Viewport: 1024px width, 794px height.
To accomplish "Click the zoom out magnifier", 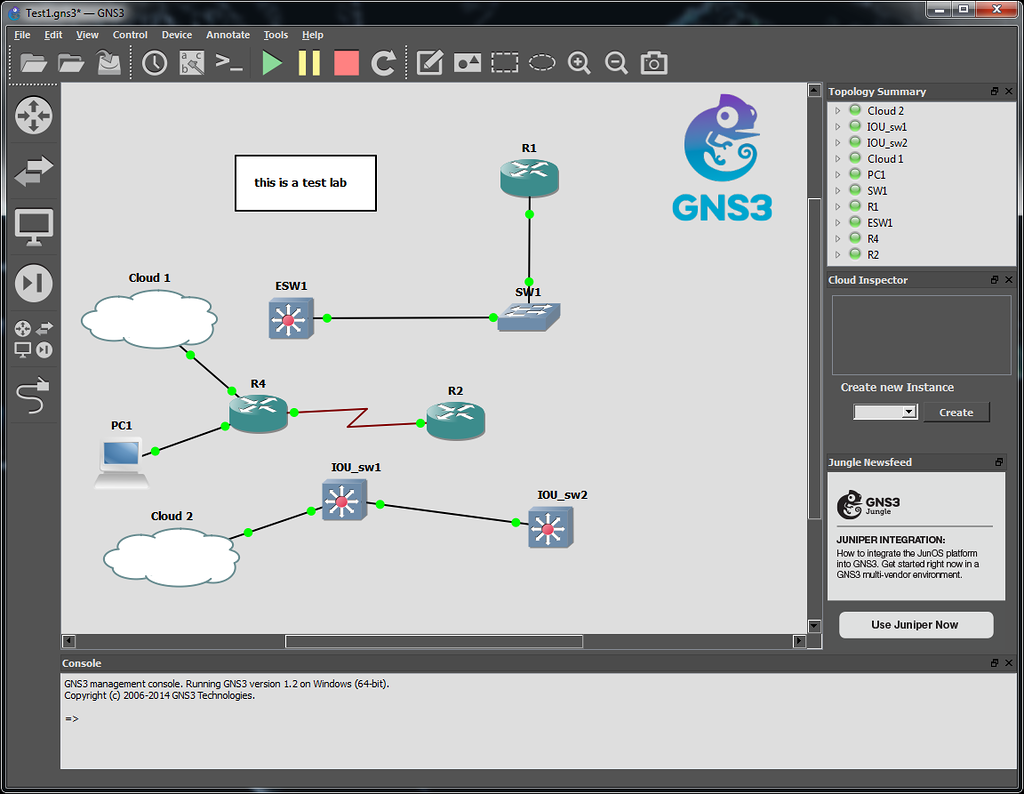I will pos(616,63).
